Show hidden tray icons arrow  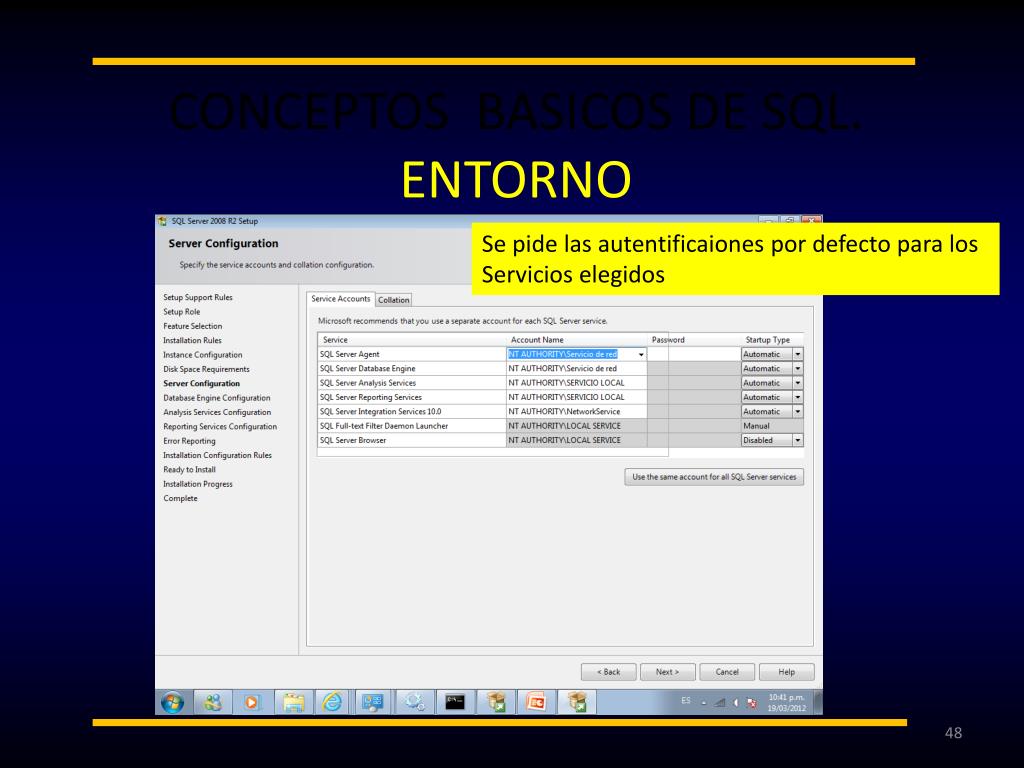[x=704, y=703]
